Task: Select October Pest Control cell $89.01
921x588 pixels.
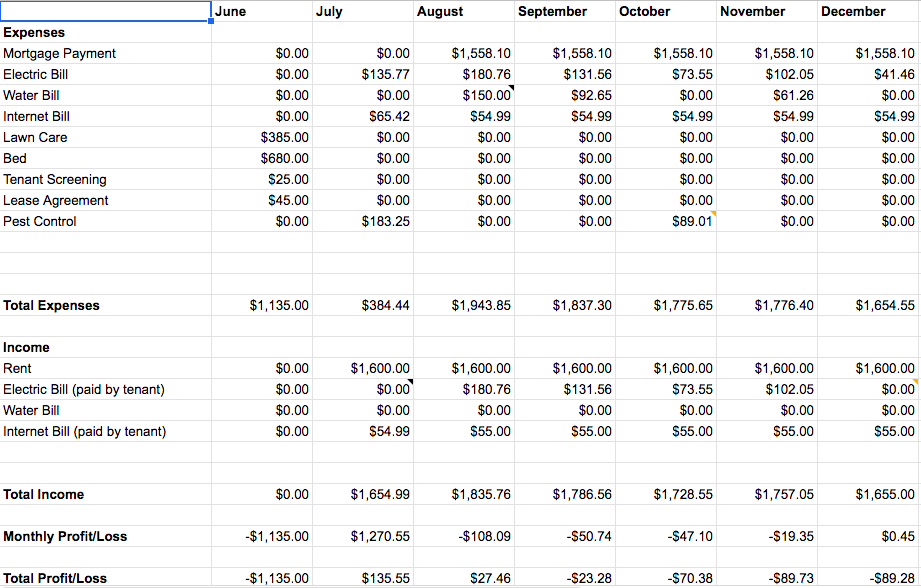Action: [666, 221]
